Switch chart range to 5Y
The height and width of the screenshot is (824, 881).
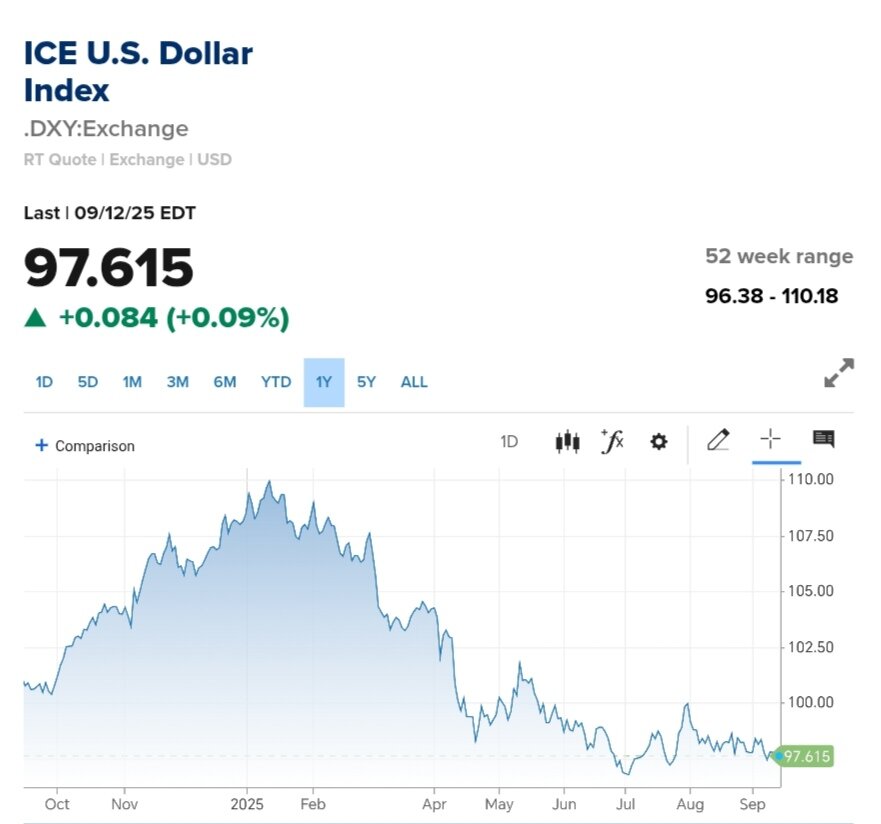pyautogui.click(x=366, y=382)
